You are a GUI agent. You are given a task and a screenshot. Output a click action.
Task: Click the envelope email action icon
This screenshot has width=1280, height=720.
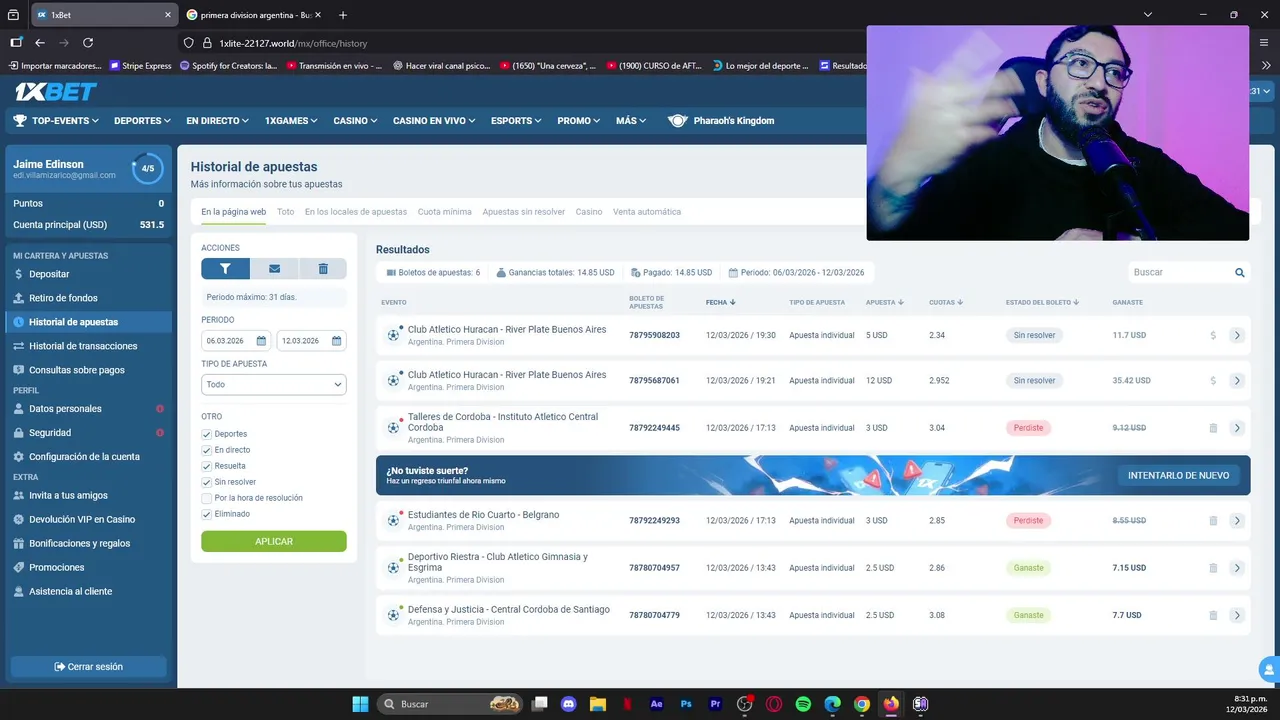click(x=274, y=268)
